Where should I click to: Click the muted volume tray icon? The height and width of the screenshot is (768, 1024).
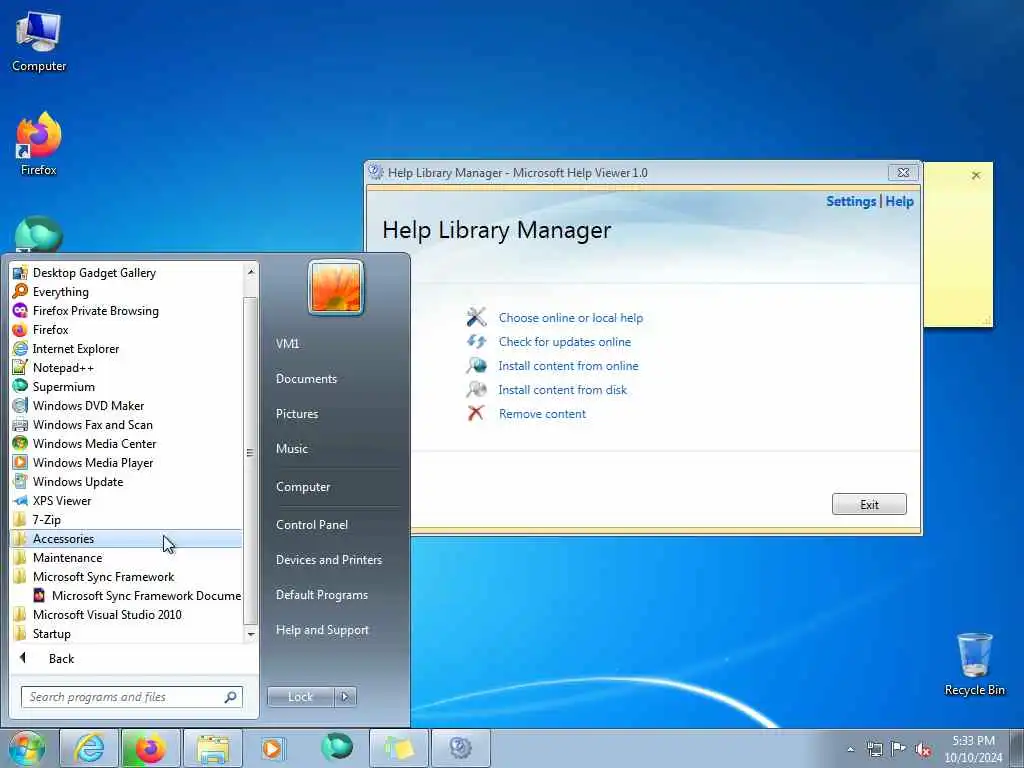coord(923,749)
